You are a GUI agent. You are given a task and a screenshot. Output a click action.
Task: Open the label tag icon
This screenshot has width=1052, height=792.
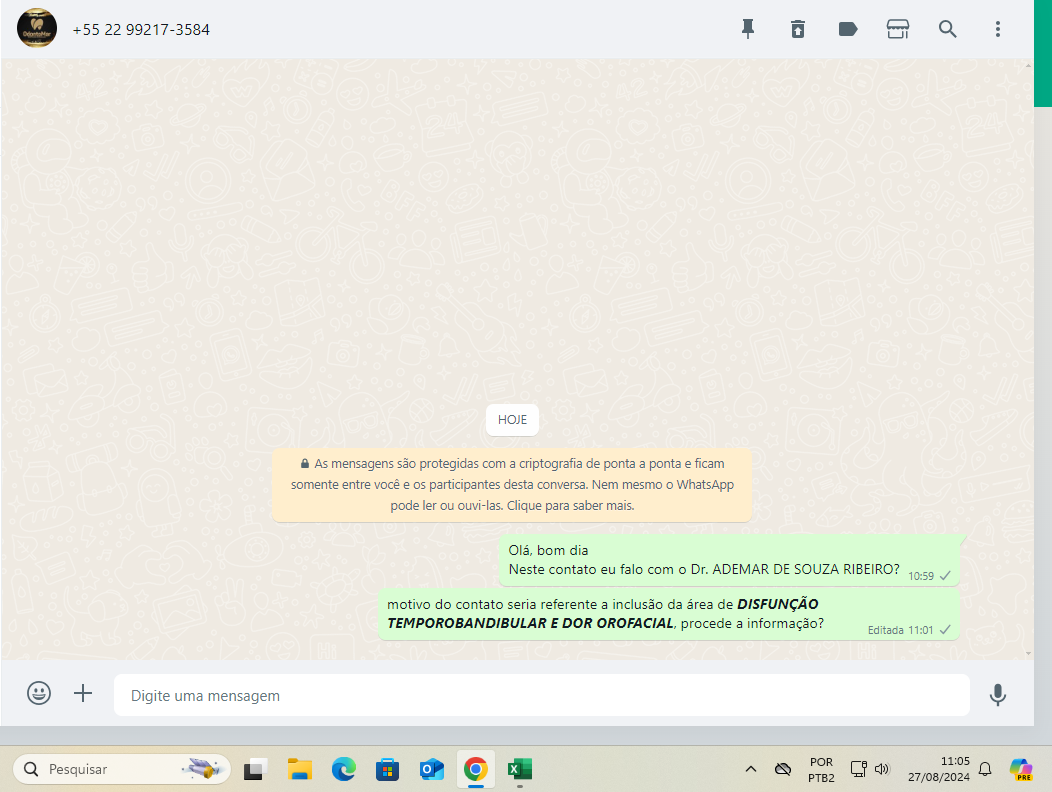tap(848, 29)
